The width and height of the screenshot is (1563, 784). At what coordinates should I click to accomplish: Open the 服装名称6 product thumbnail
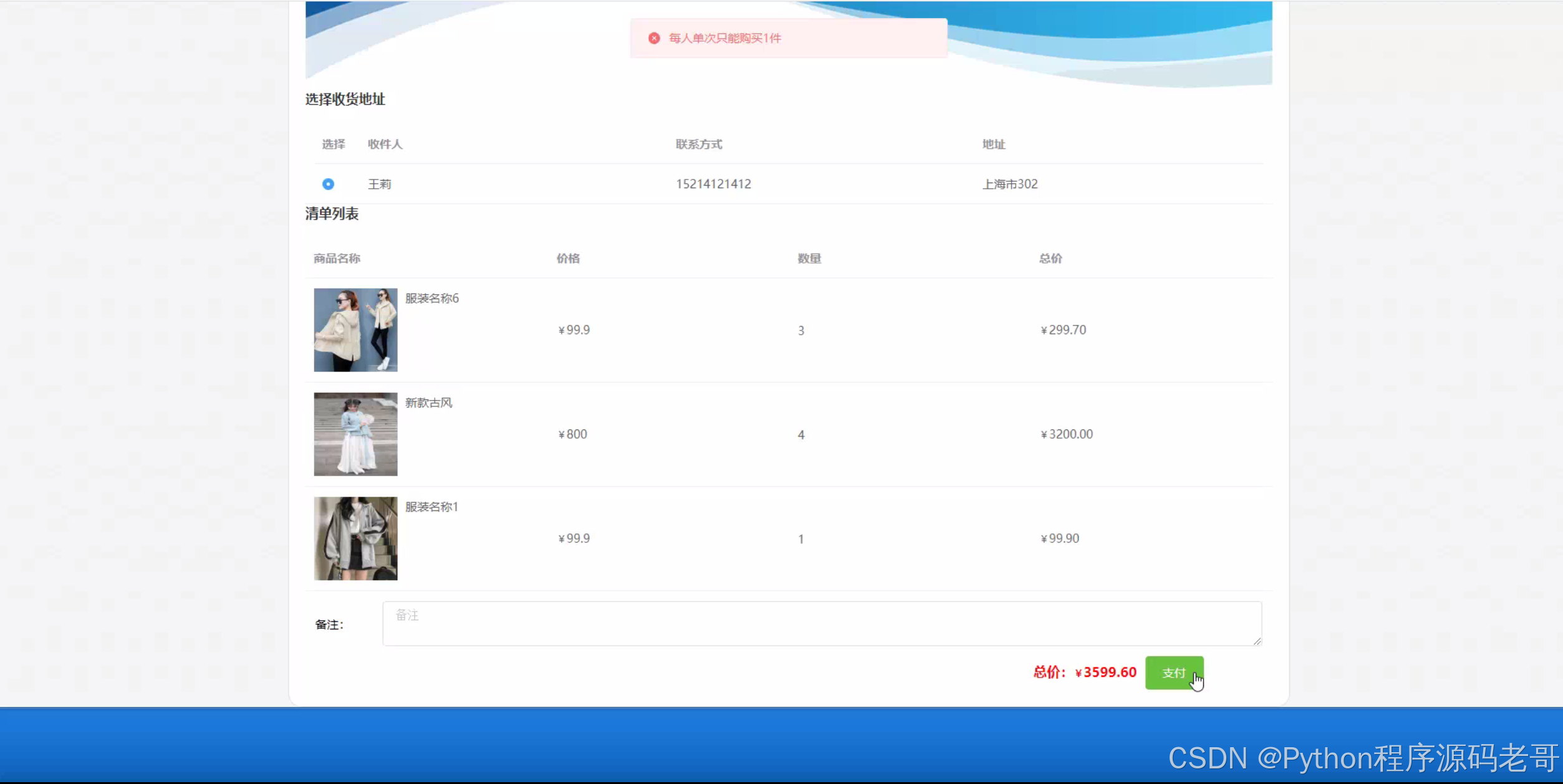pos(355,330)
